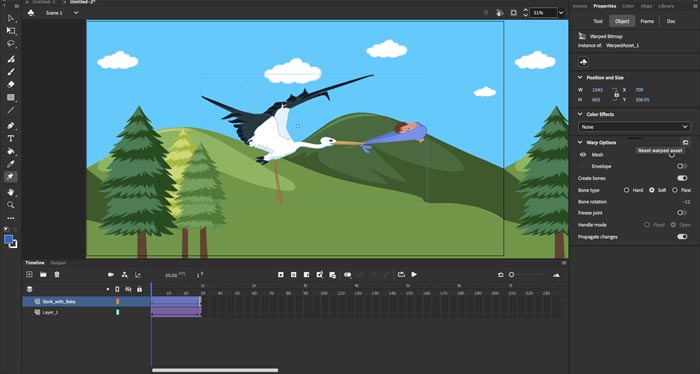The image size is (700, 374).
Task: Click the timeline horizontal scrollbar
Action: click(x=215, y=370)
